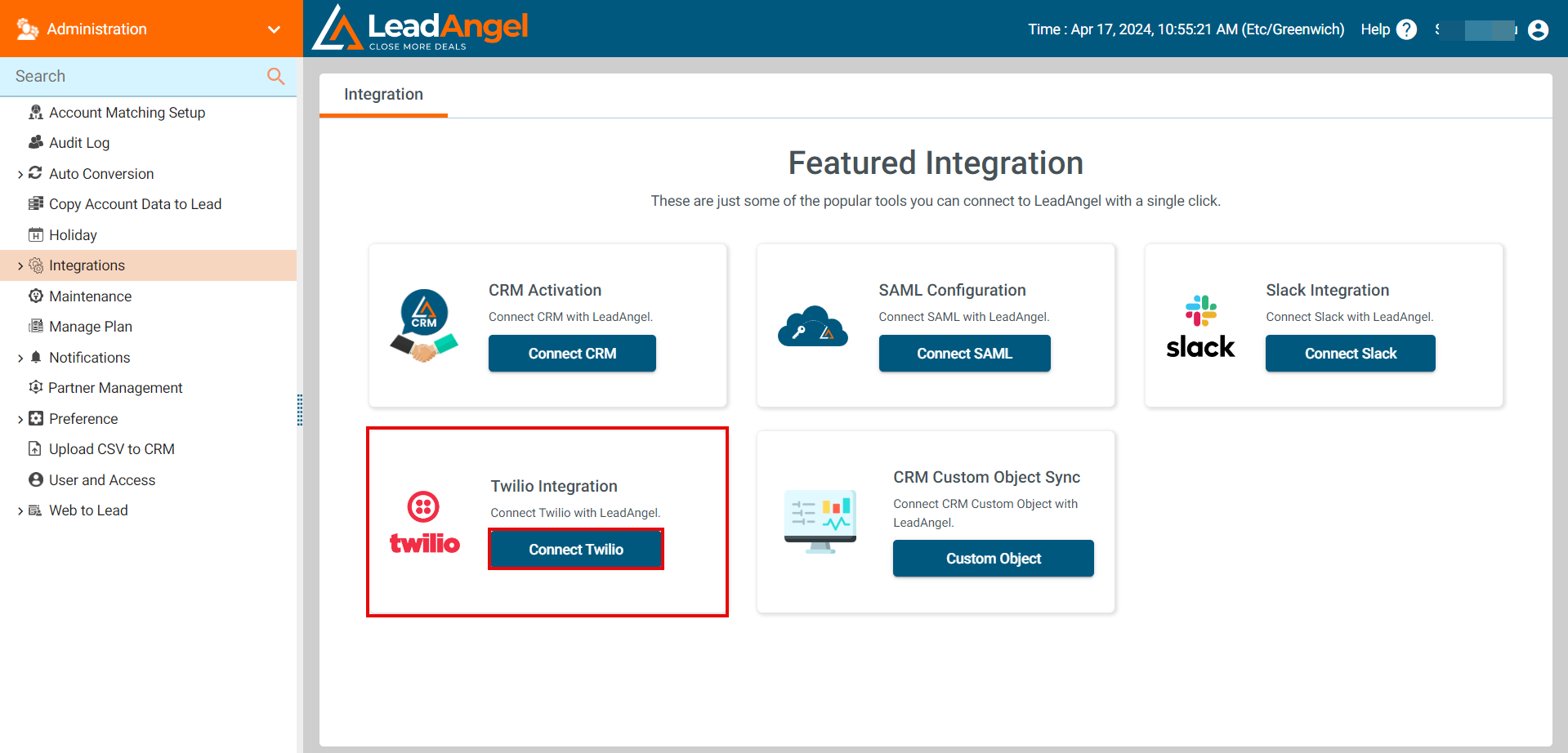Click the Custom Object Sync monitor icon
The width and height of the screenshot is (1568, 753).
tap(820, 522)
